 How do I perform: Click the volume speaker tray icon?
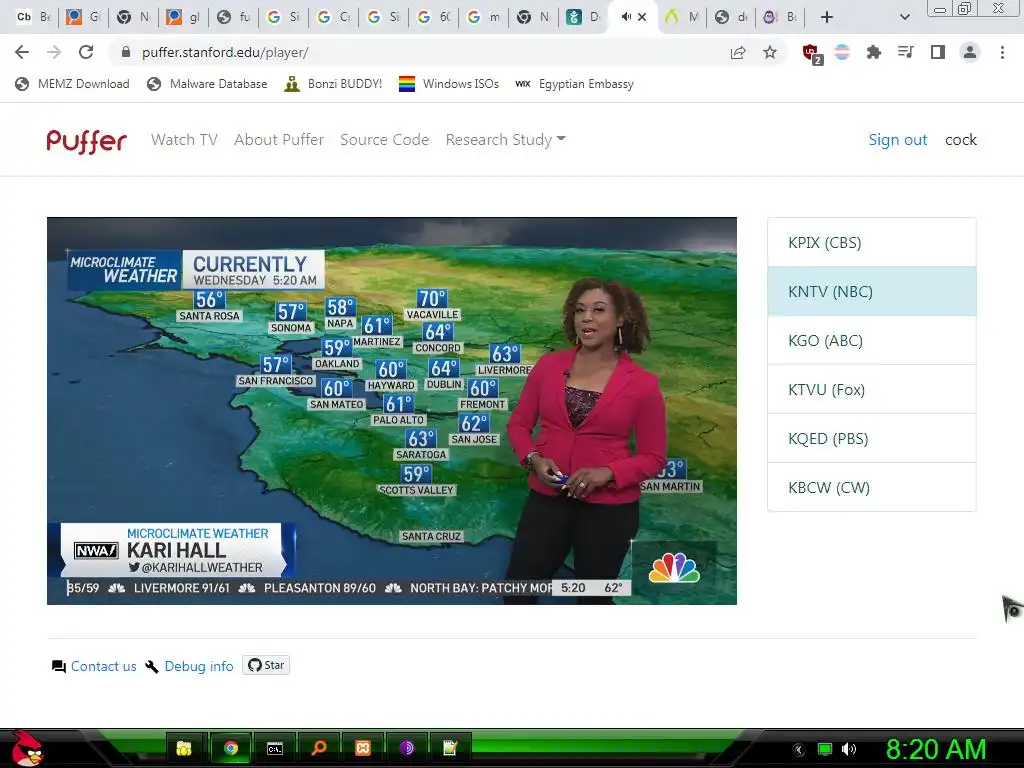(849, 749)
